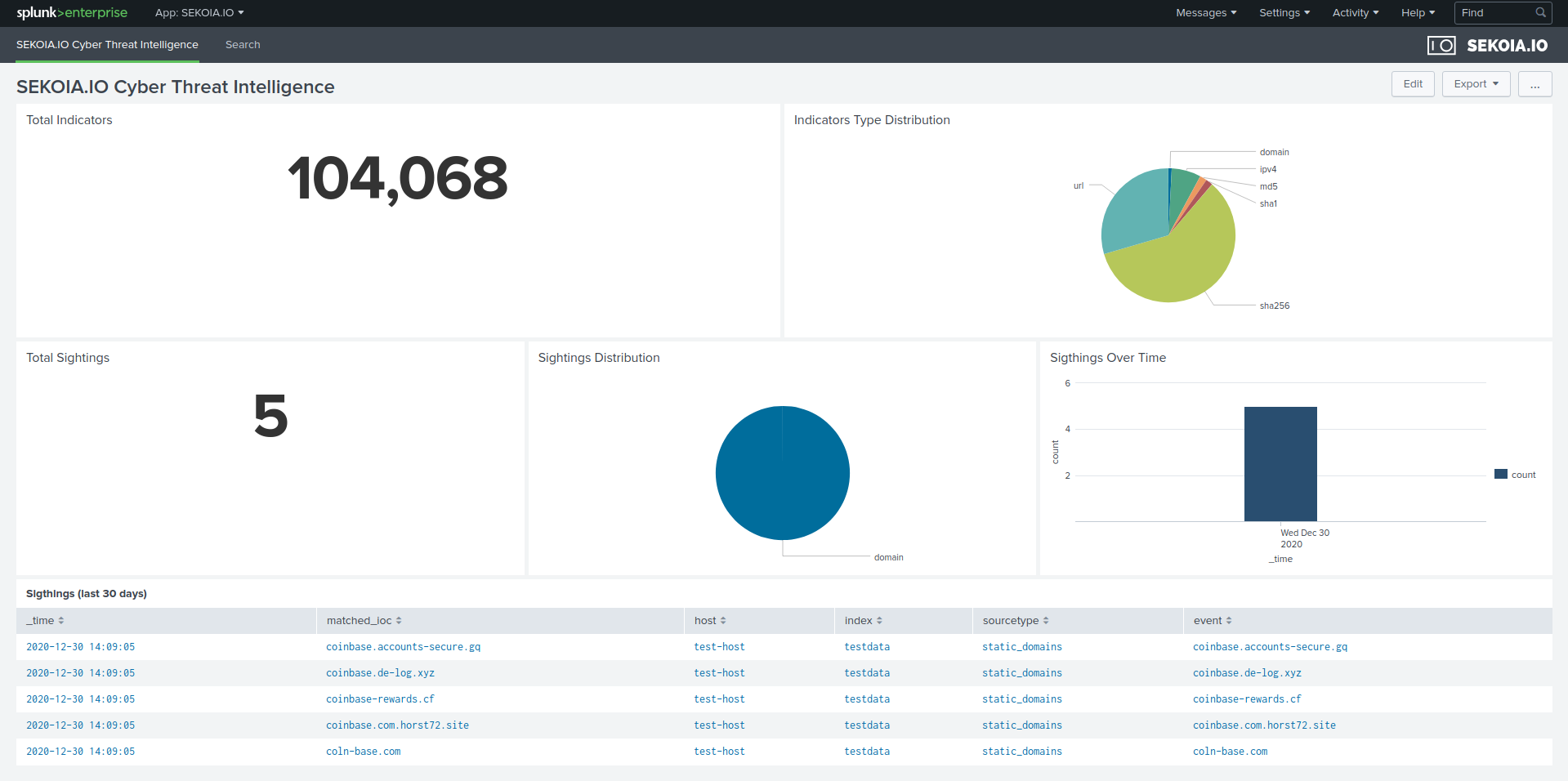Screen dimensions: 1568x781
Task: Click the count legend color swatch
Action: pyautogui.click(x=1500, y=474)
